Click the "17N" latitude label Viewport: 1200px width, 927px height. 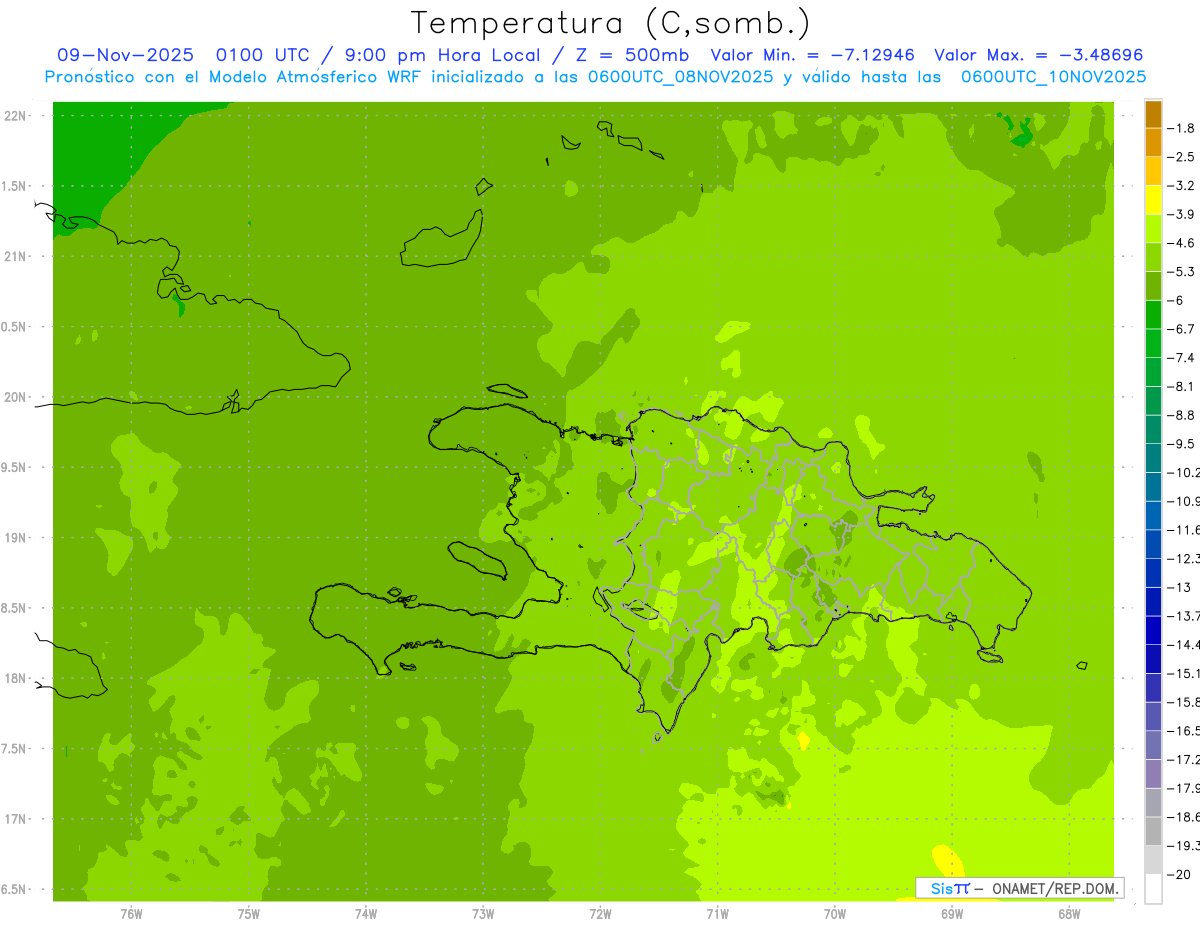click(x=14, y=819)
